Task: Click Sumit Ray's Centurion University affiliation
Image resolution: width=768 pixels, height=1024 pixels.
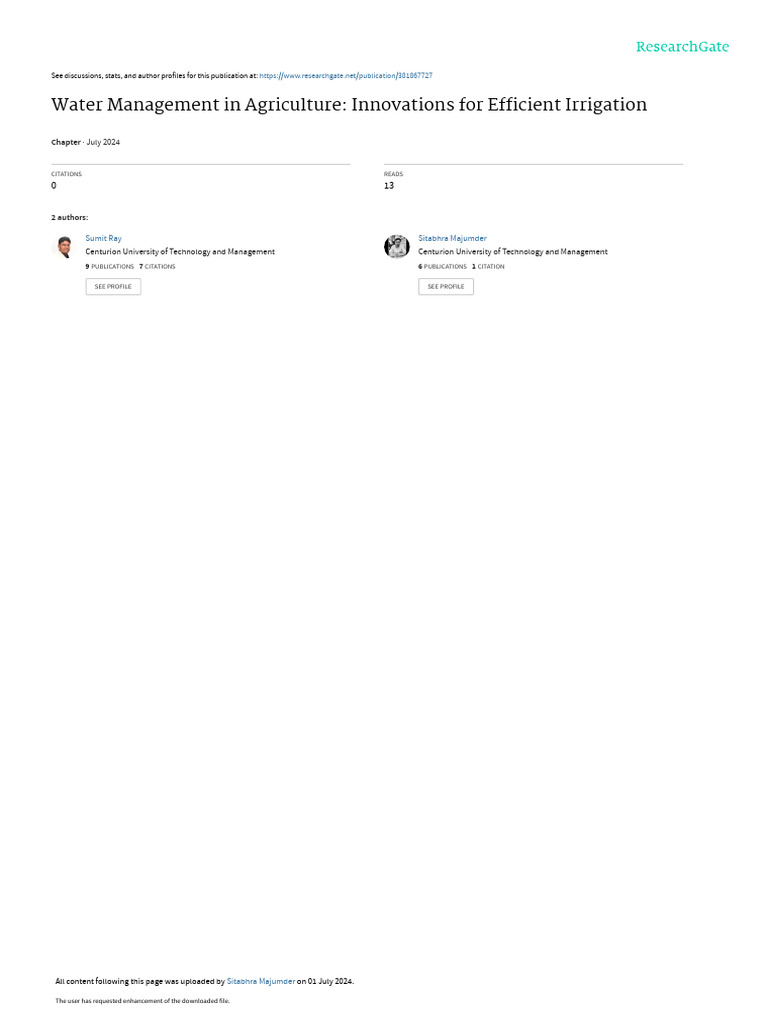Action: (180, 251)
